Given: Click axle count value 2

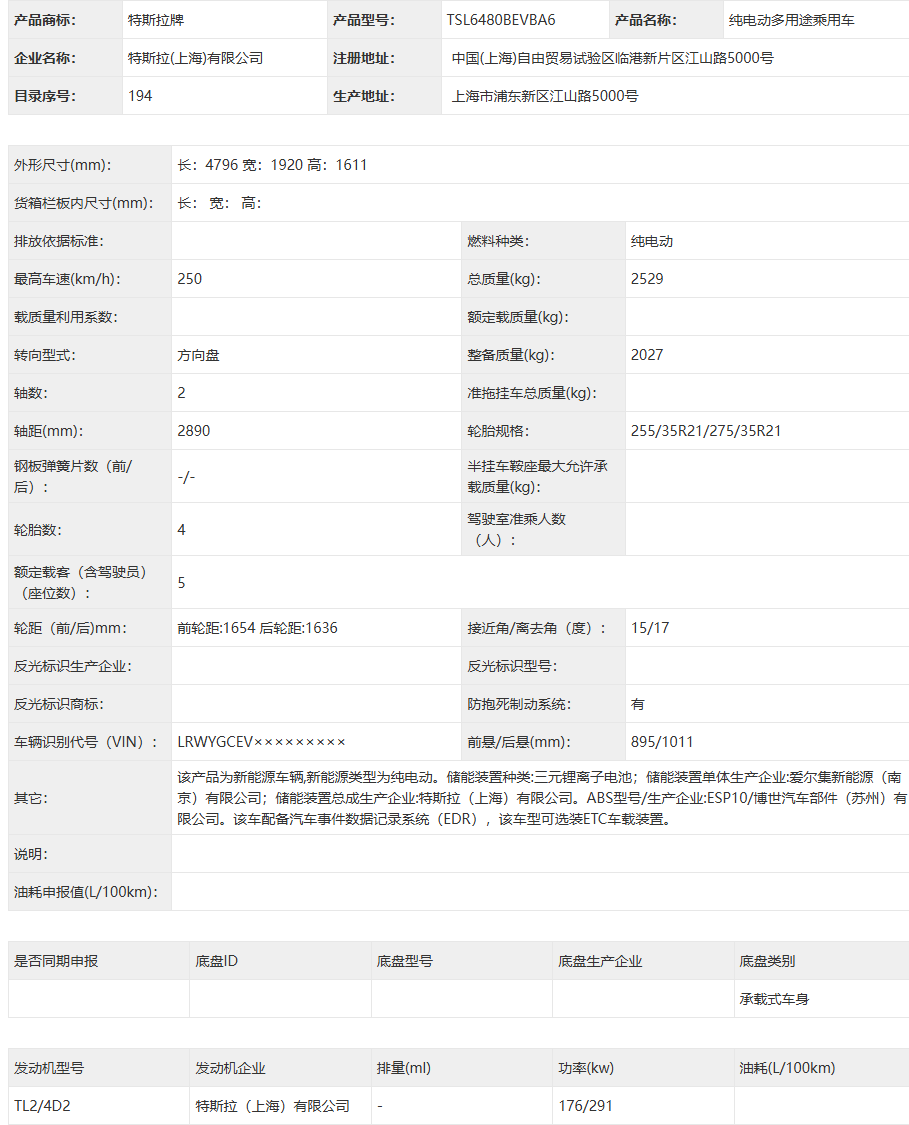Looking at the screenshot, I should click(x=182, y=393).
